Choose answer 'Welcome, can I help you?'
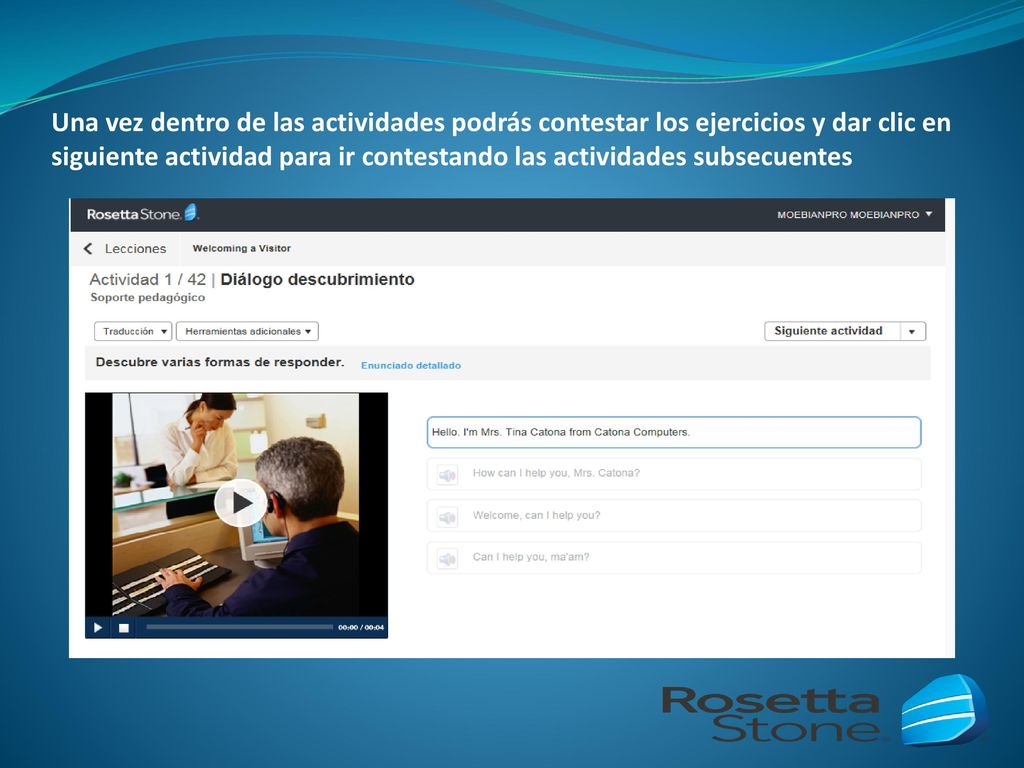 pyautogui.click(x=674, y=516)
